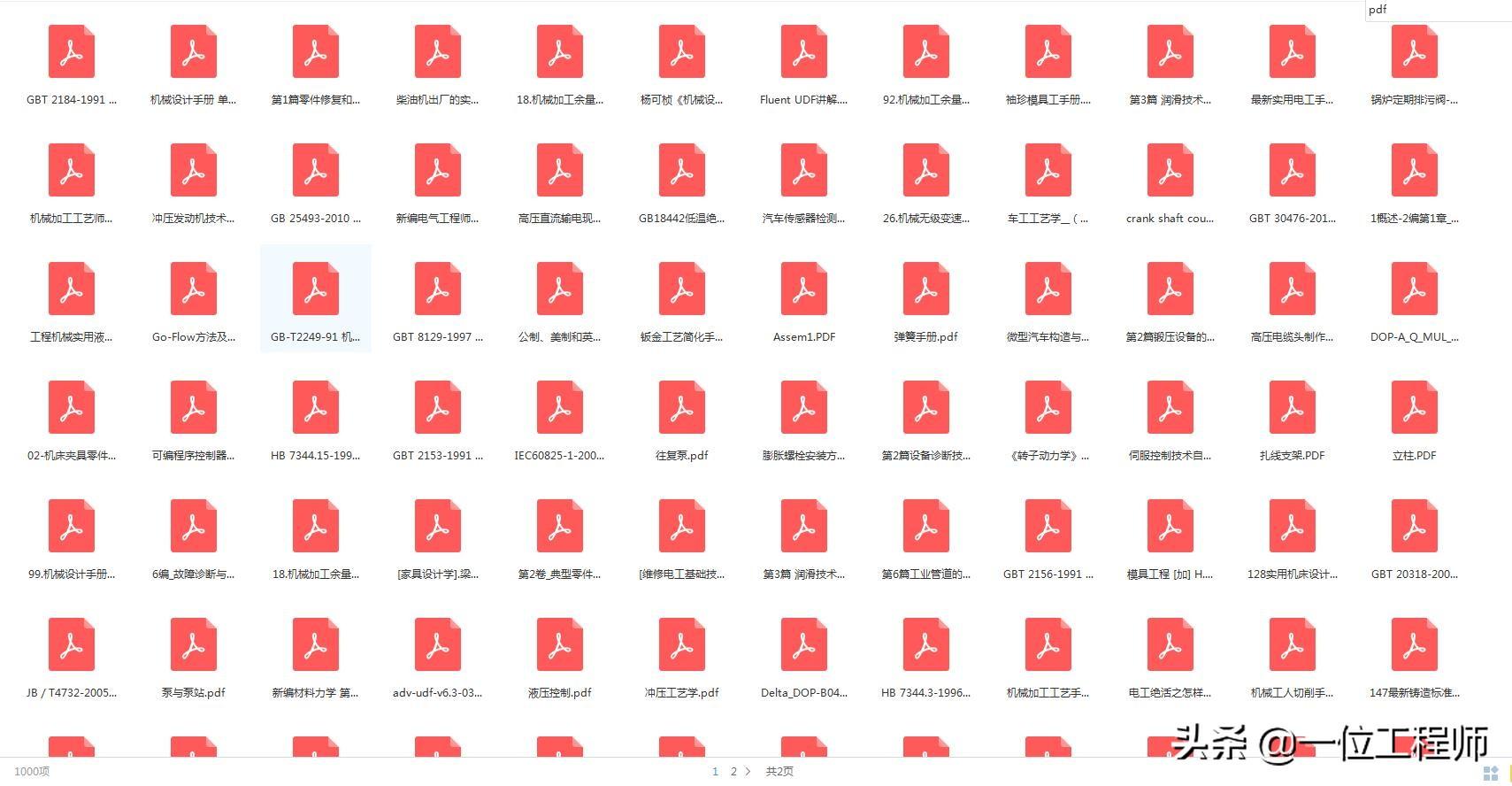This screenshot has height=786, width=1512.
Task: Click the 扎线支架.PDF file icon
Action: coord(1292,408)
